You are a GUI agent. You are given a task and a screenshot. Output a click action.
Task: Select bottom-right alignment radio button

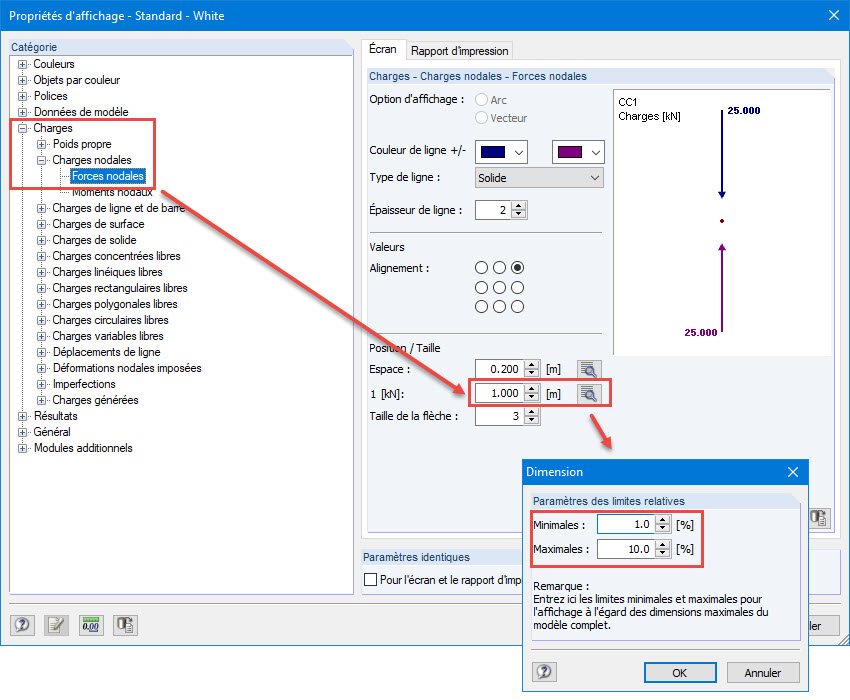(x=518, y=307)
